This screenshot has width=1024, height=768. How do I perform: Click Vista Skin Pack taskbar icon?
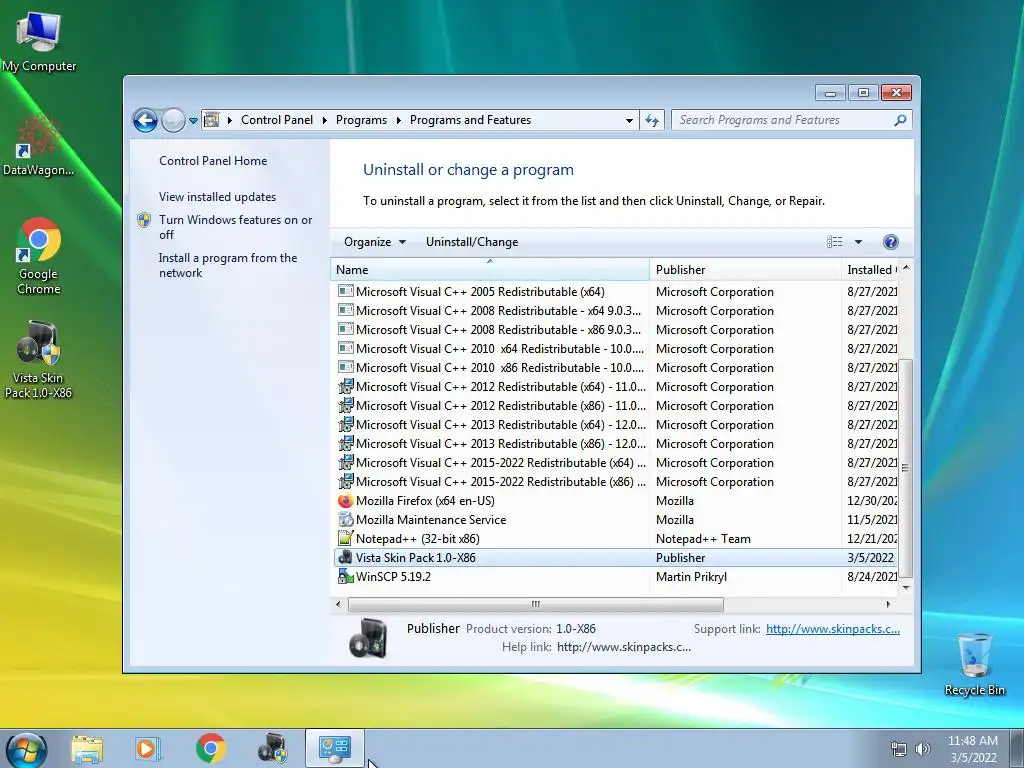click(272, 748)
